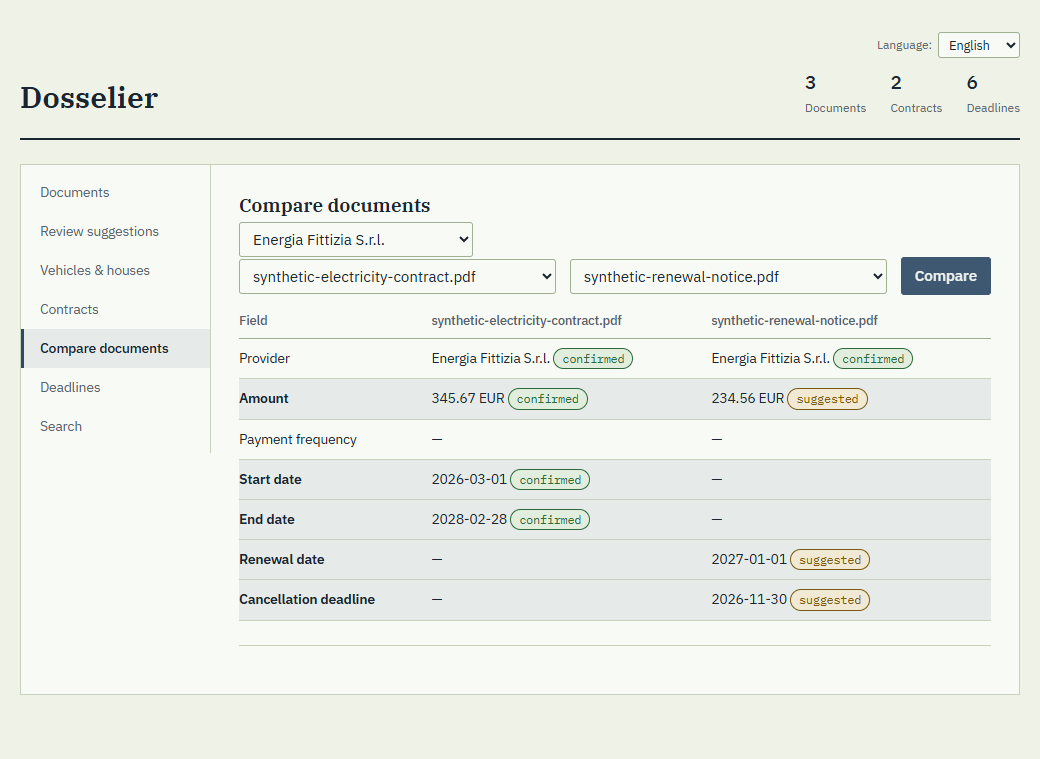The width and height of the screenshot is (1040, 759).
Task: Click the End date row label
Action: click(267, 519)
